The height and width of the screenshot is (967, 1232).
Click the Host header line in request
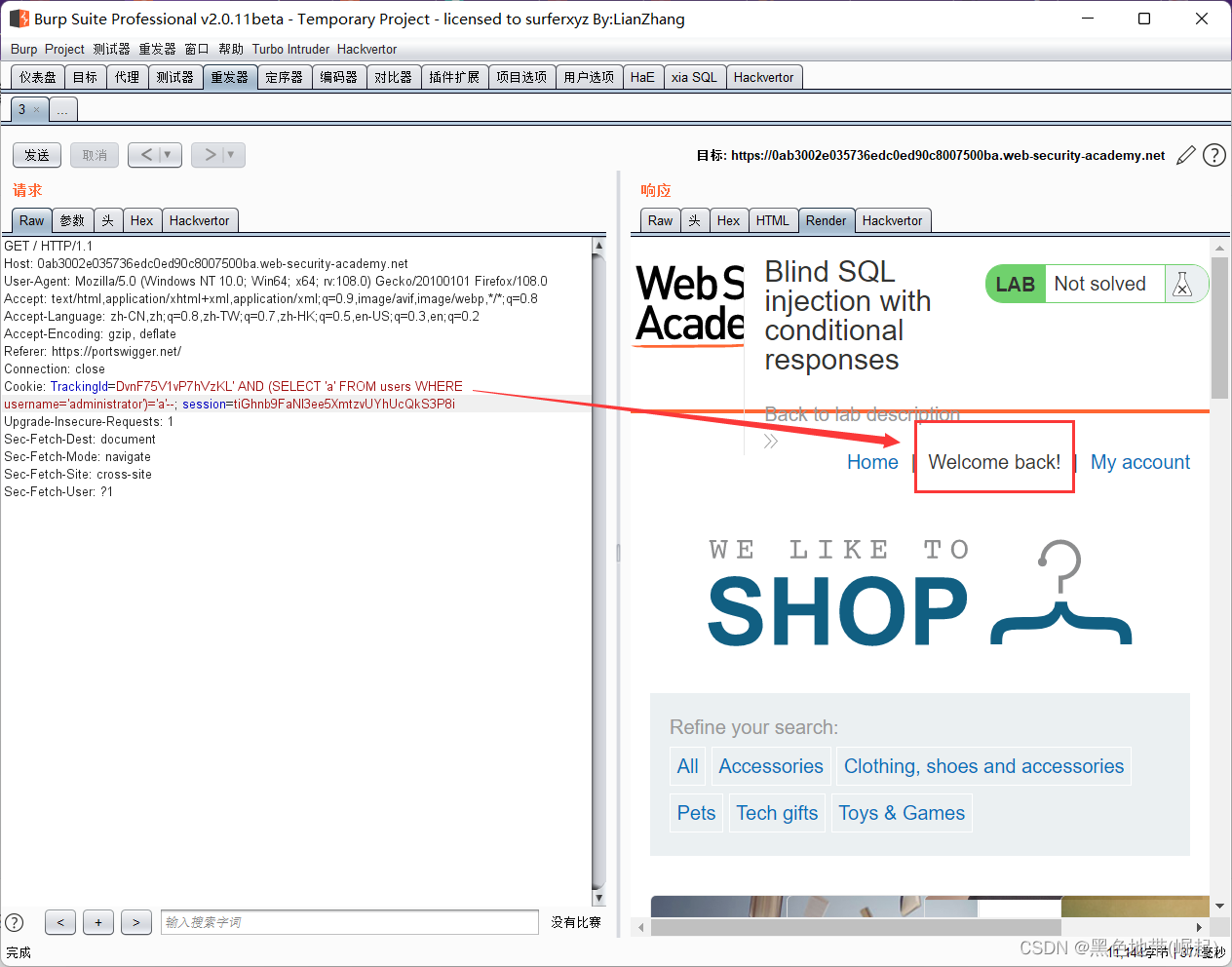click(206, 264)
